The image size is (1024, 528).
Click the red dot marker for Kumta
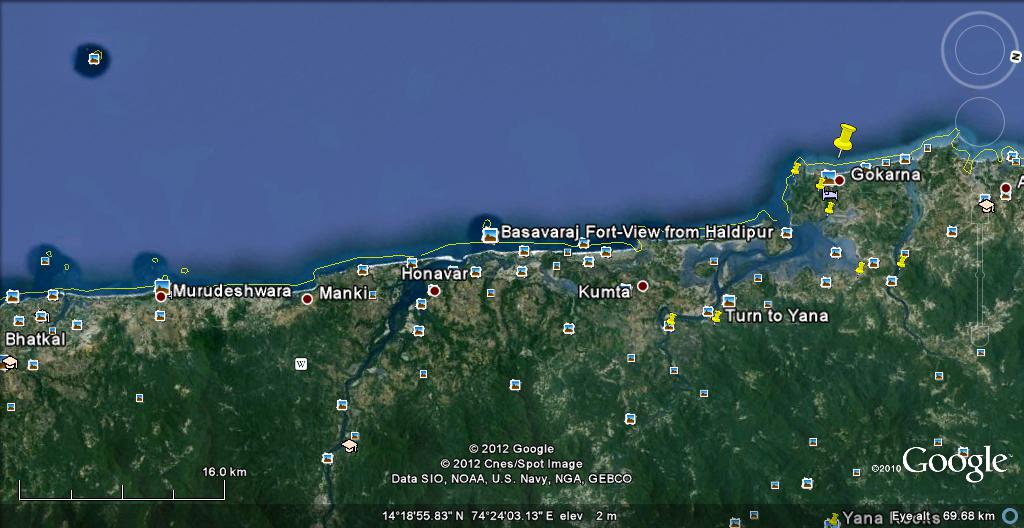[x=643, y=286]
